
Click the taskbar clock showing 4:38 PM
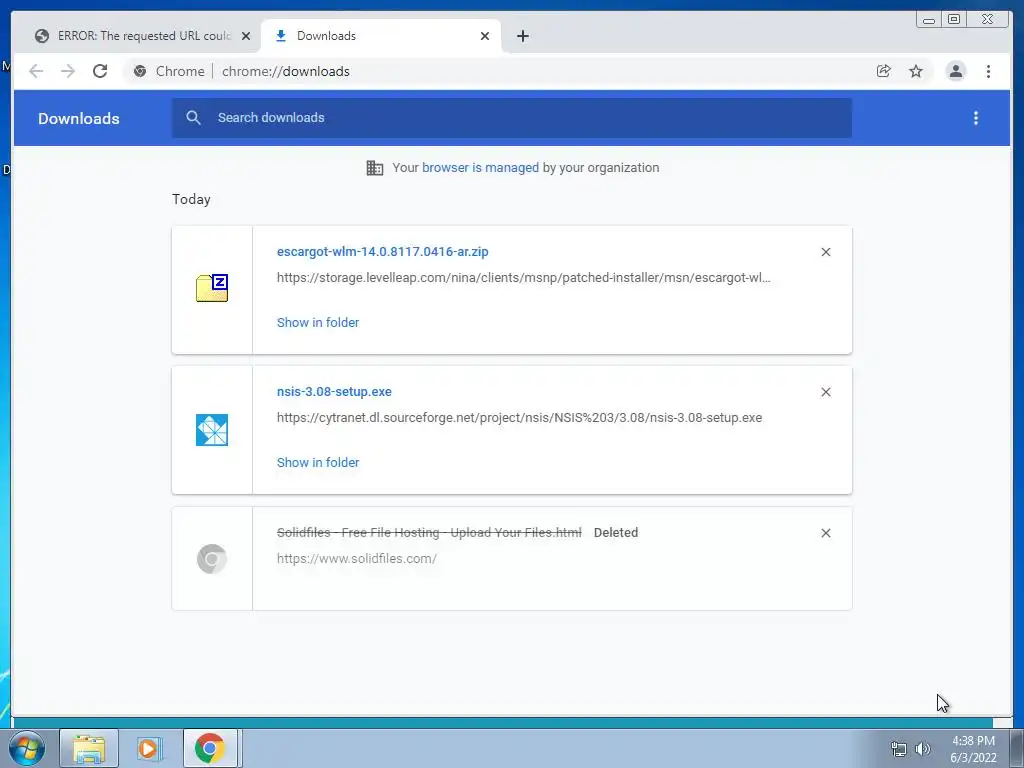973,749
